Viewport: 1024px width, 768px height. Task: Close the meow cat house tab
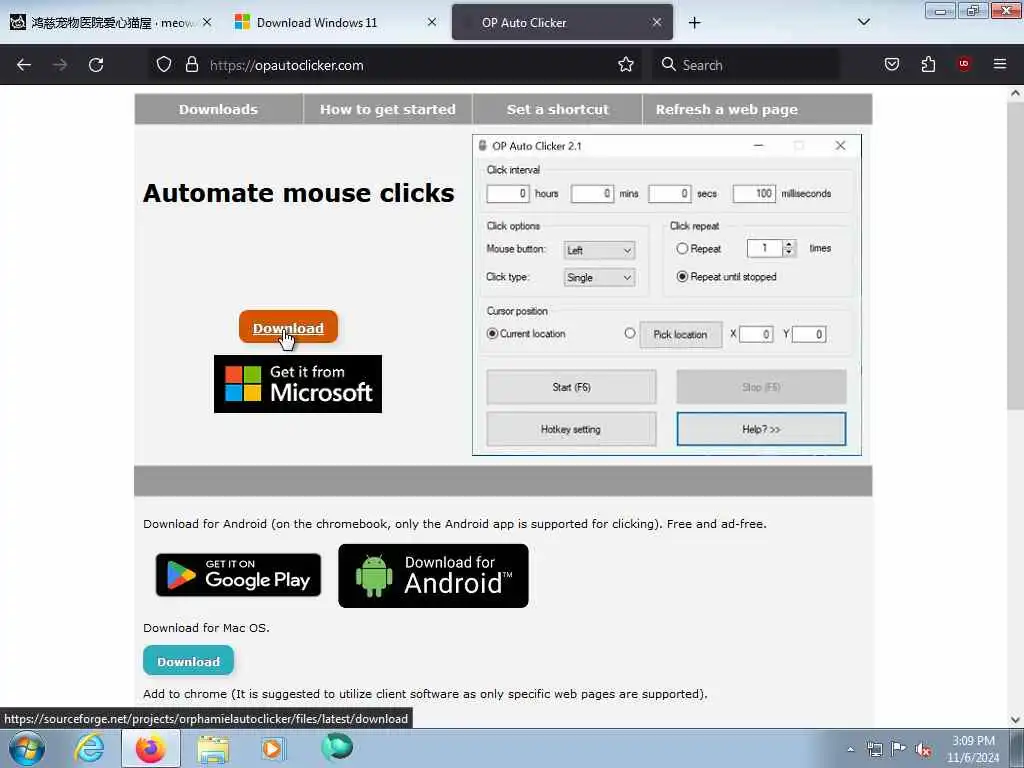click(x=206, y=22)
